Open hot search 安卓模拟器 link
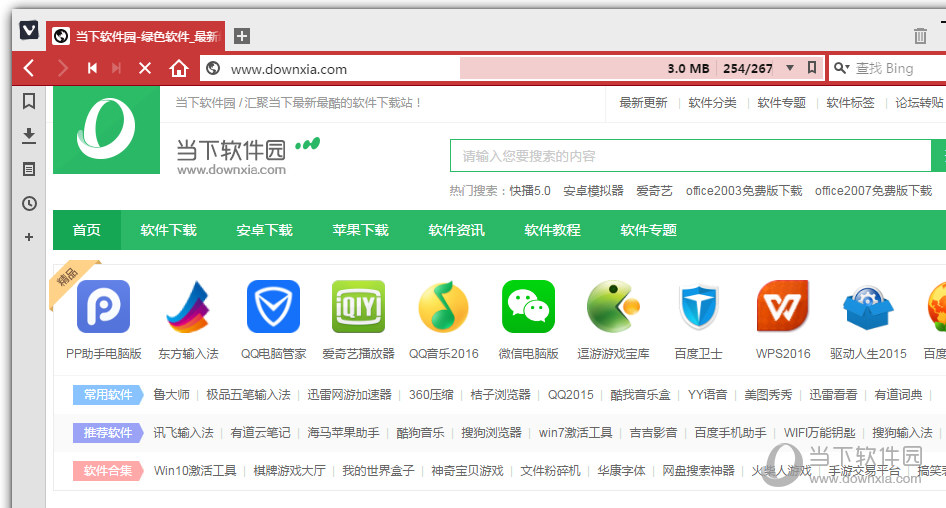This screenshot has width=946, height=508. click(593, 191)
